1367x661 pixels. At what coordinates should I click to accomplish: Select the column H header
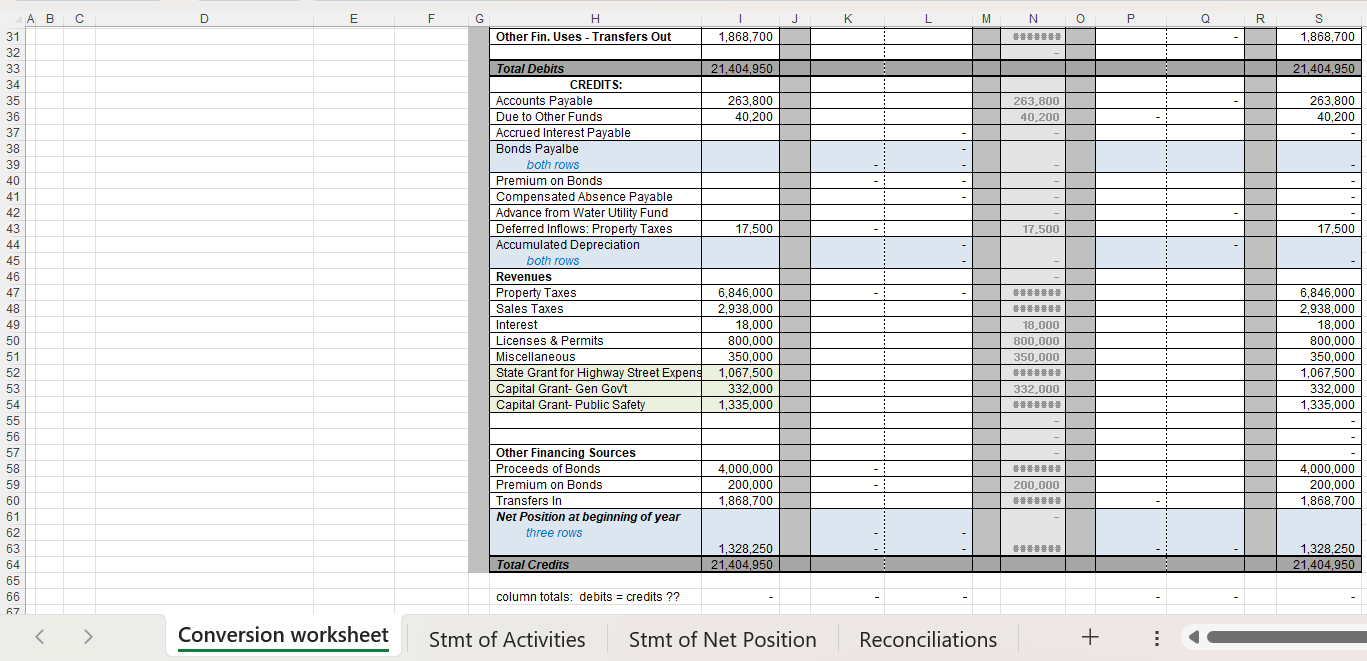595,17
